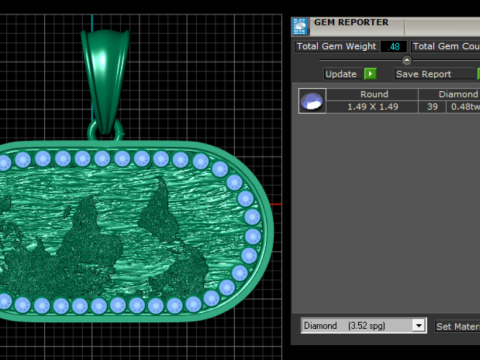This screenshot has width=480, height=360.
Task: Click the 'Diamond' column cell
Action: coord(449,94)
